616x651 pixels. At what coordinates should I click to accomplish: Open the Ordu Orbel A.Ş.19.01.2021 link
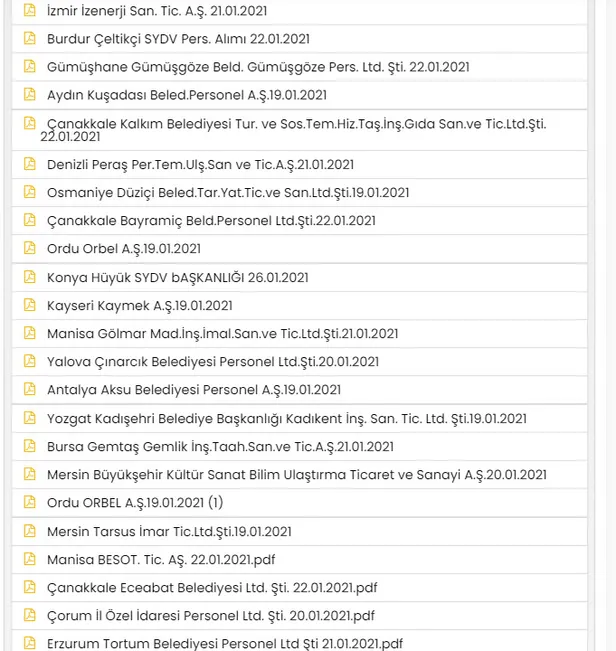124,248
